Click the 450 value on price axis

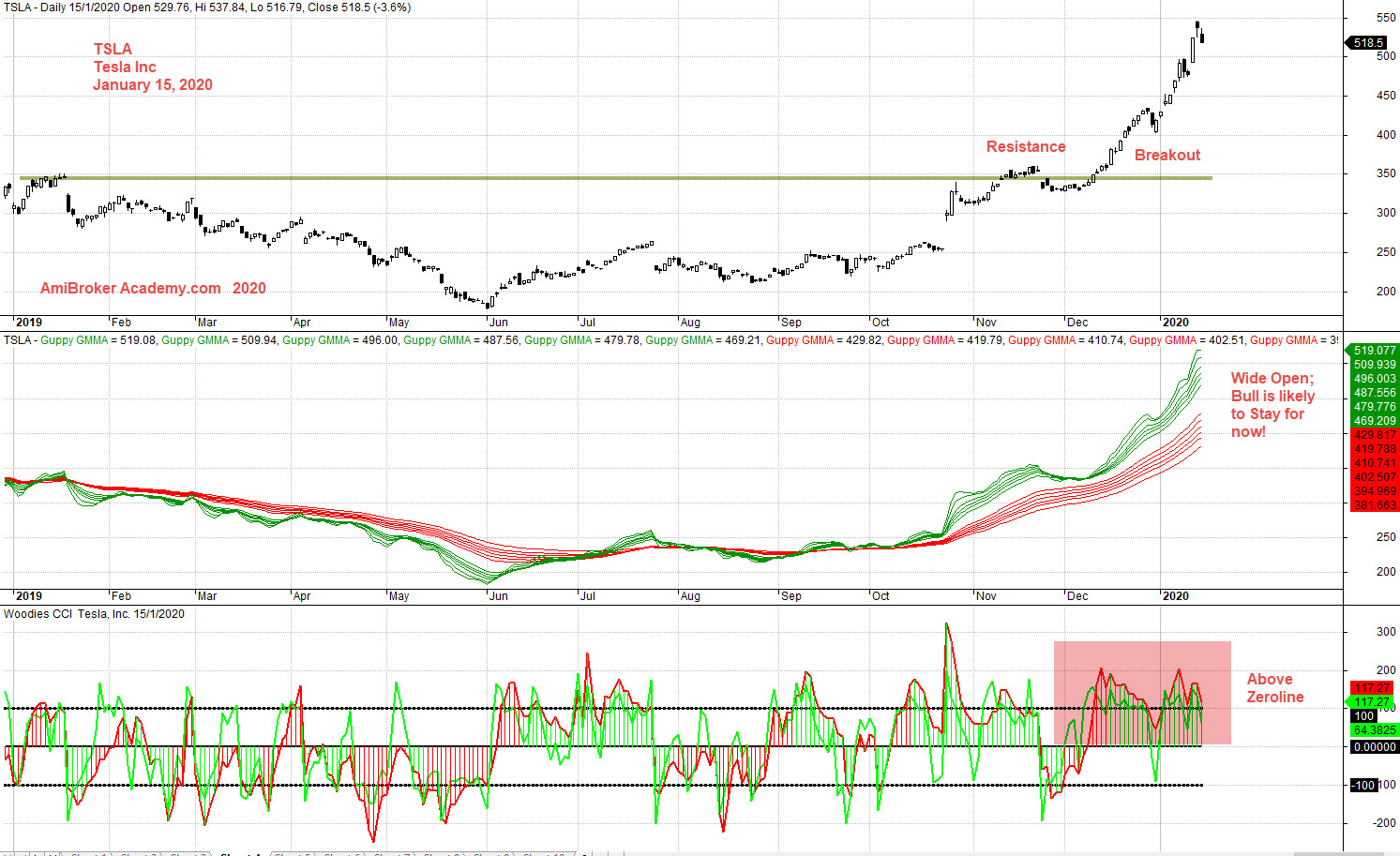pyautogui.click(x=1386, y=96)
